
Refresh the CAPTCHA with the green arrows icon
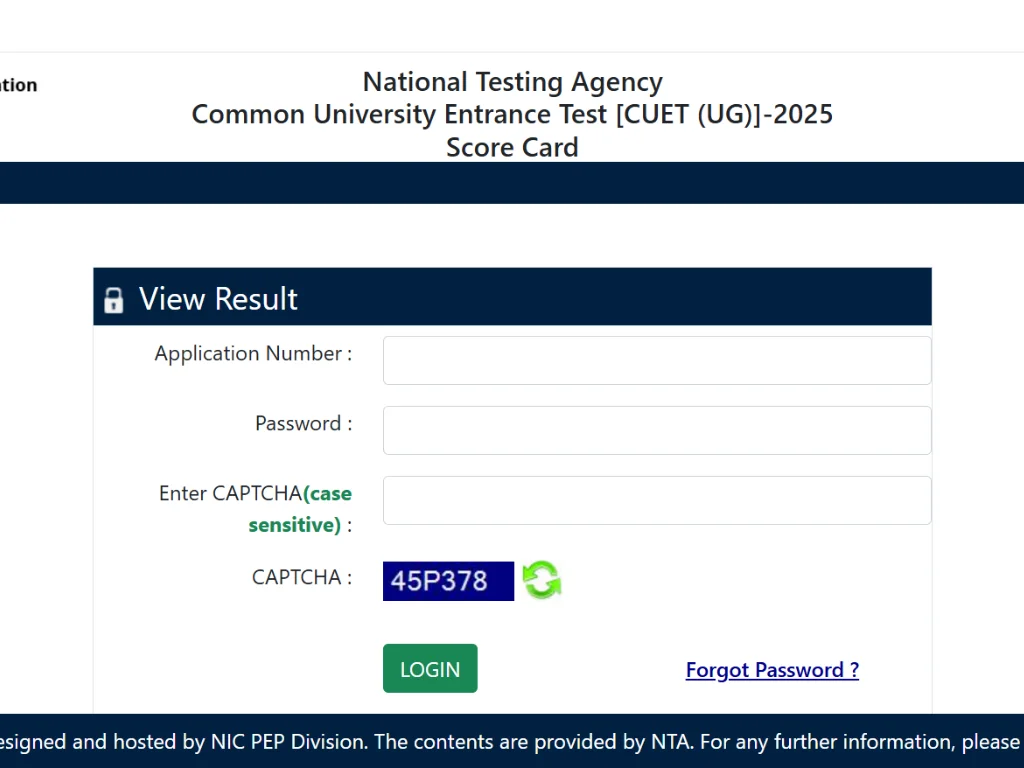pos(542,580)
